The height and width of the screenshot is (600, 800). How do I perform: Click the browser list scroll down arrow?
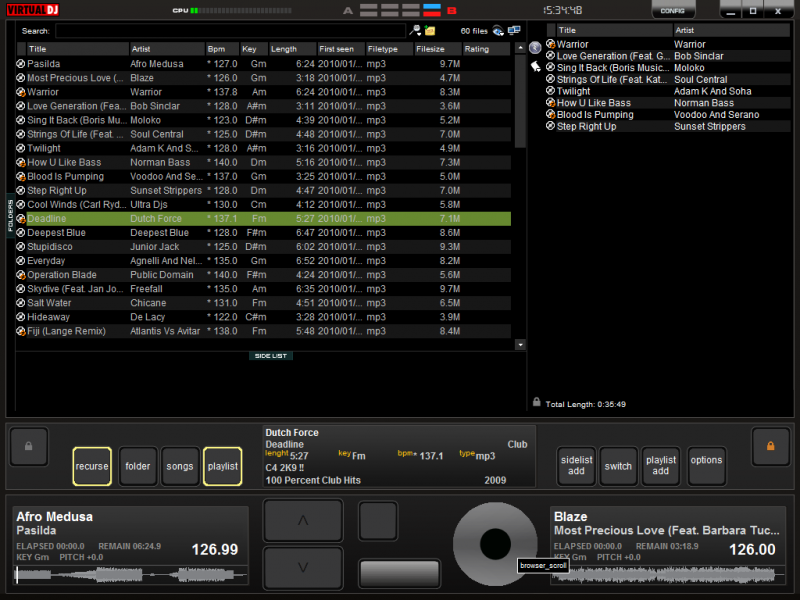520,345
